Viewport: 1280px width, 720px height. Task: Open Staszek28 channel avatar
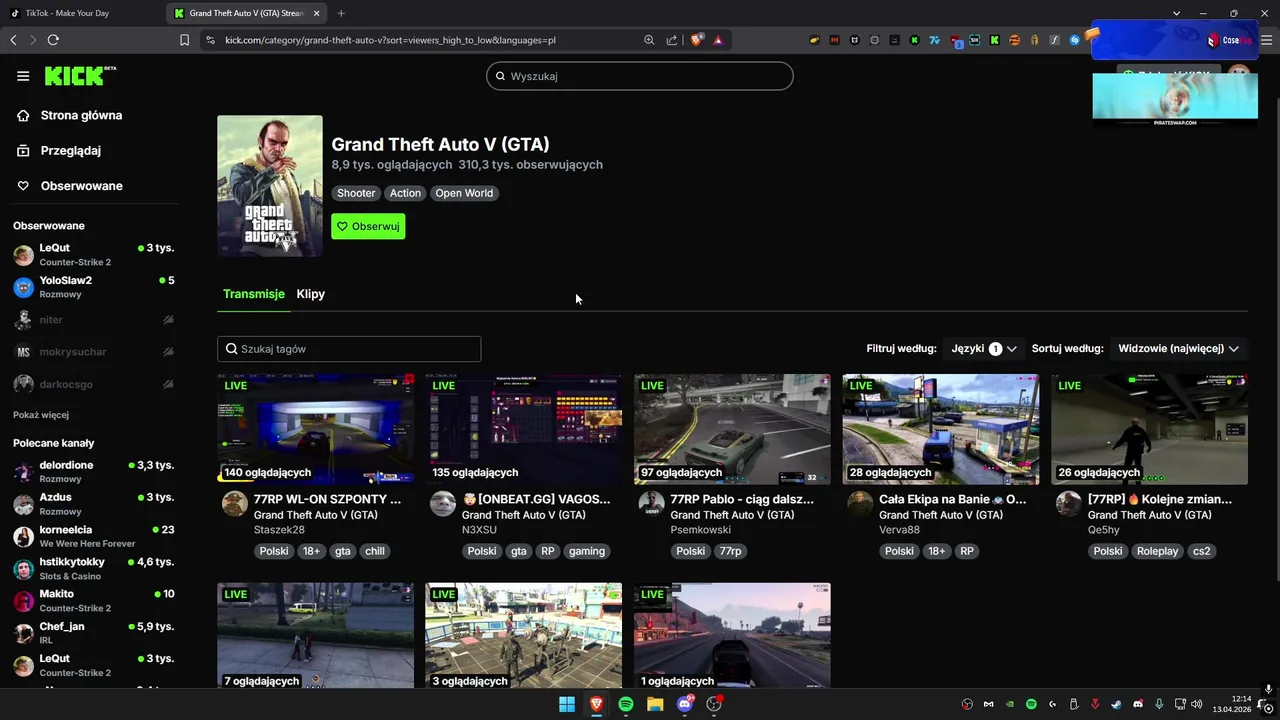pyautogui.click(x=234, y=503)
